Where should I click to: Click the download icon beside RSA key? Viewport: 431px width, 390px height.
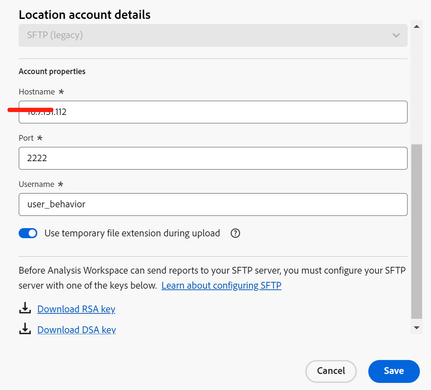(x=25, y=308)
